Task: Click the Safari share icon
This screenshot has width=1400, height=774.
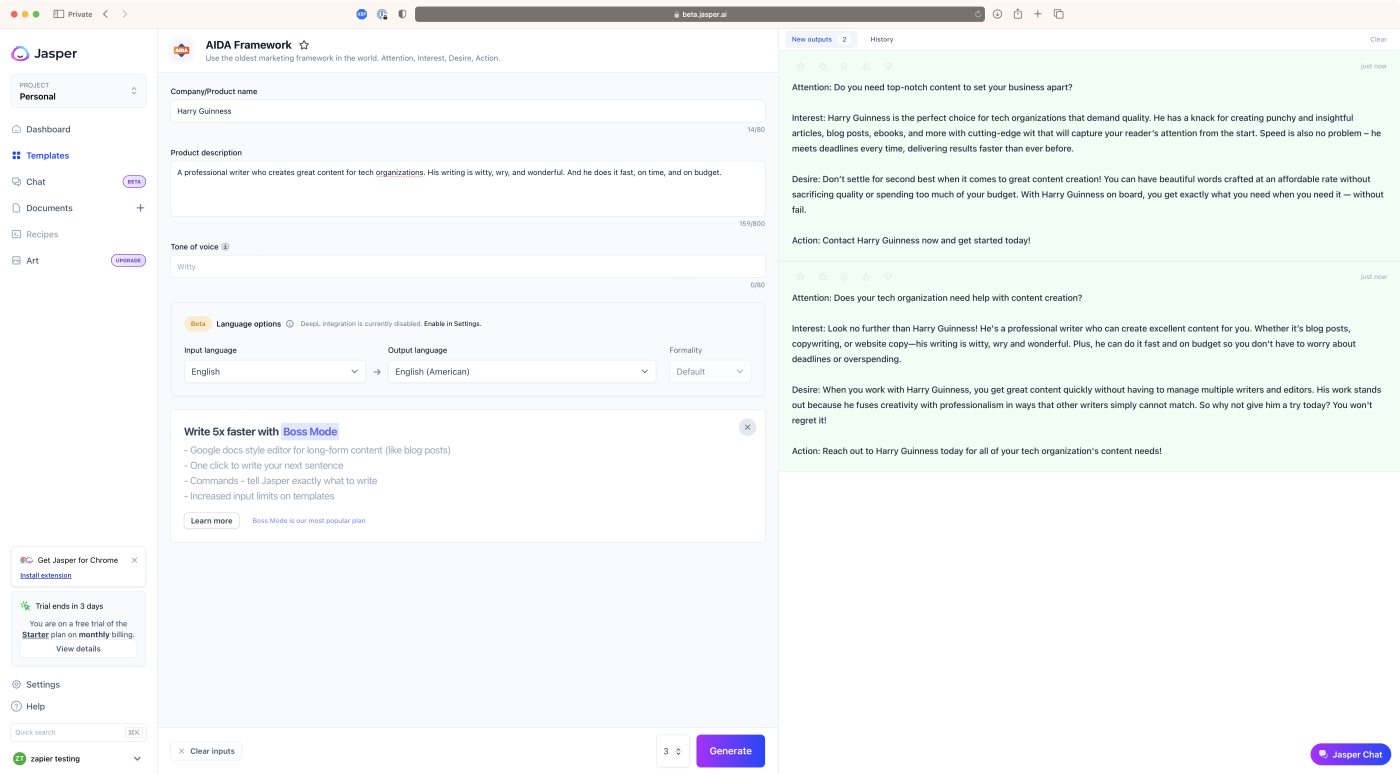Action: [x=1017, y=14]
